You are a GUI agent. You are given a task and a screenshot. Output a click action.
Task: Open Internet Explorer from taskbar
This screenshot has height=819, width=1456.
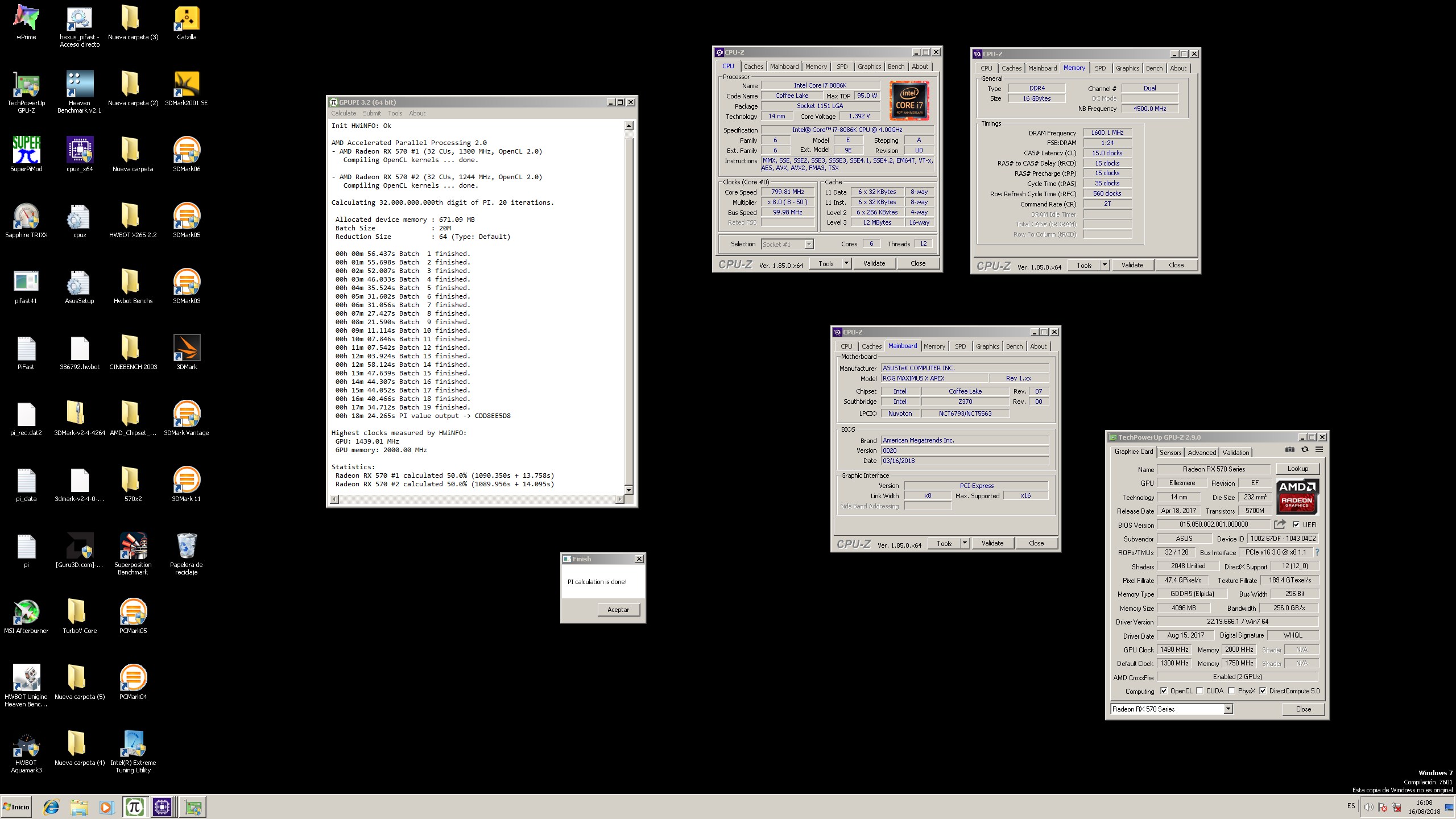(x=51, y=807)
